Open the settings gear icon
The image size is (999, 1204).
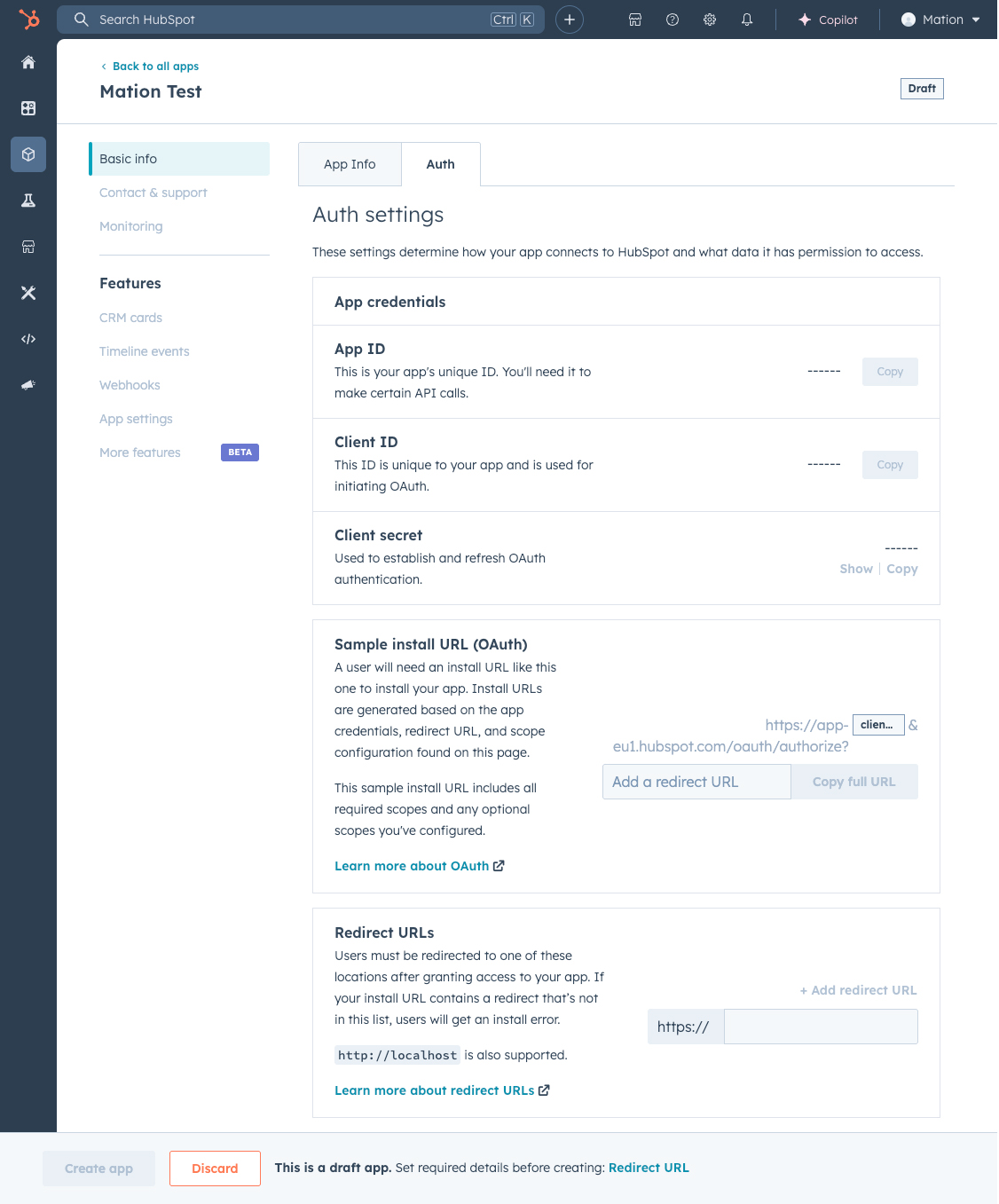point(710,20)
